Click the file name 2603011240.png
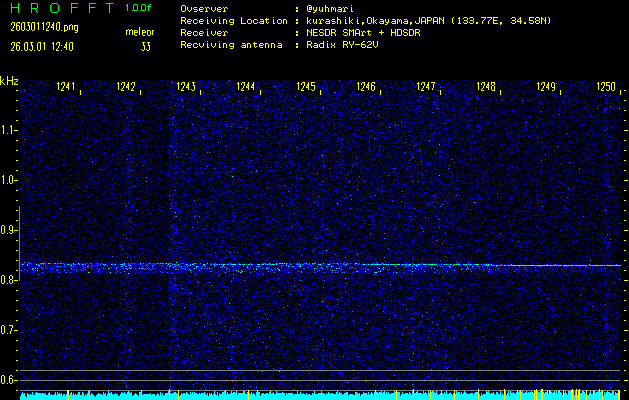Viewport: 629px width, 400px height. coord(44,27)
